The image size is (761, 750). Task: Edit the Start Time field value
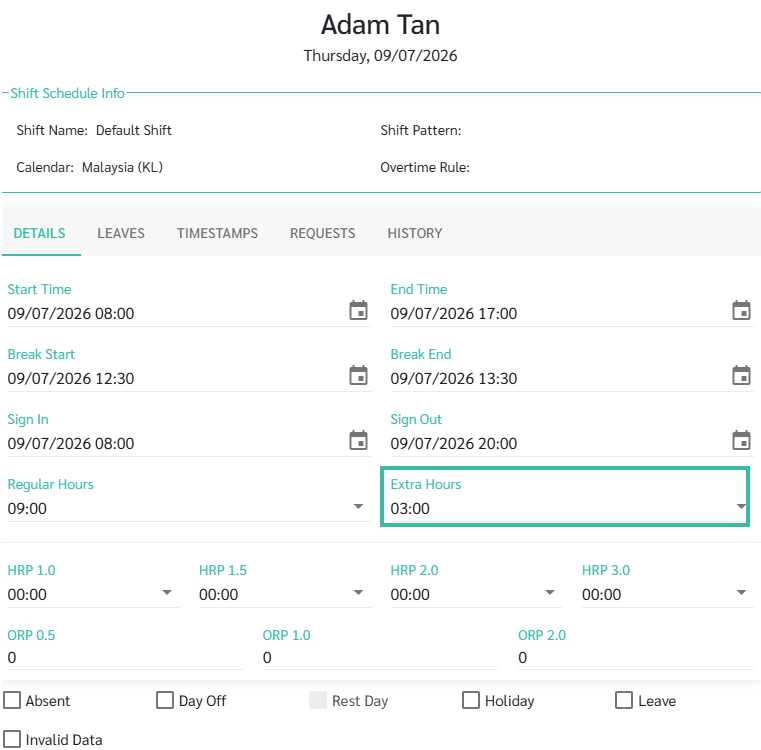(175, 314)
